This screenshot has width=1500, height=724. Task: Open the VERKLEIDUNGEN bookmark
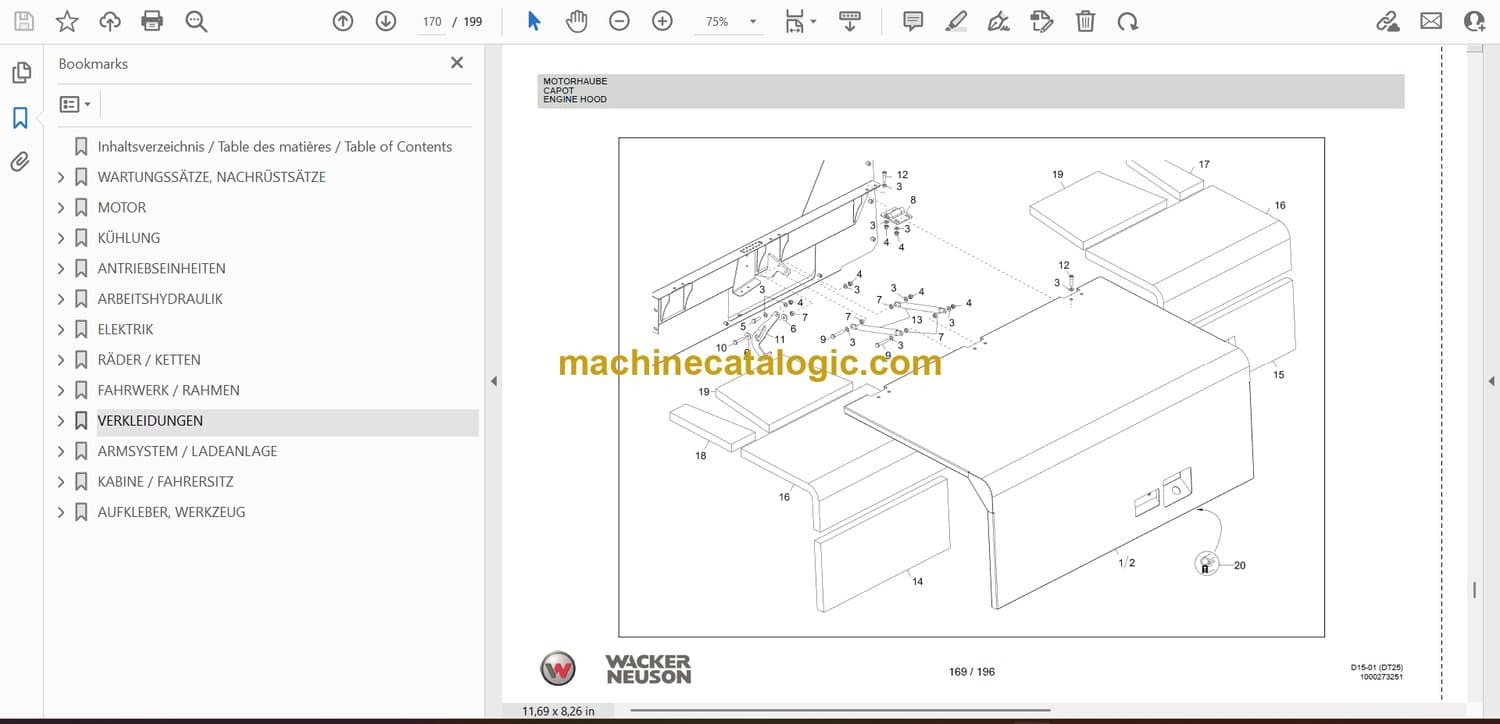150,421
